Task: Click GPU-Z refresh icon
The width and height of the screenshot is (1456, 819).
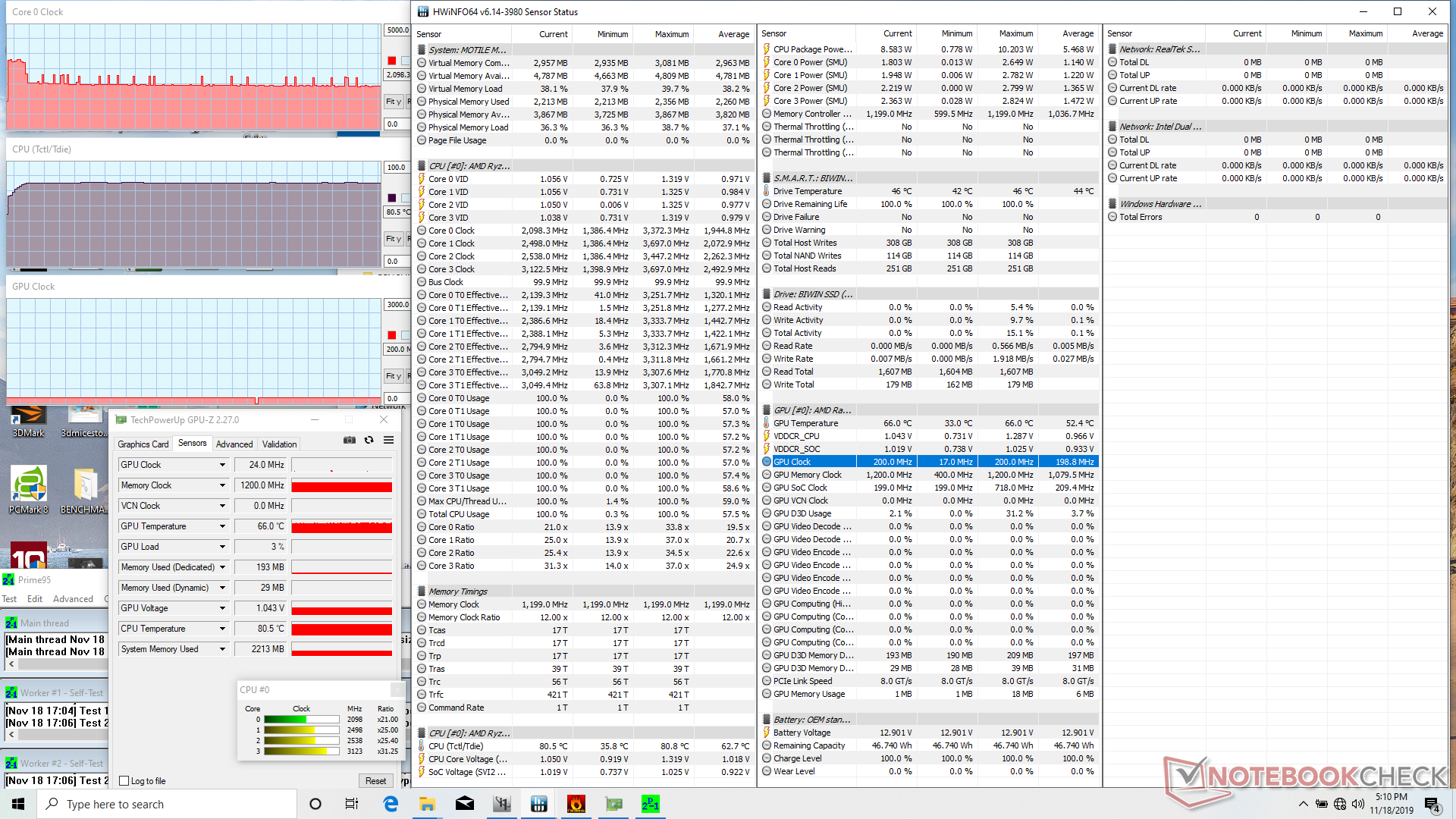Action: [369, 440]
